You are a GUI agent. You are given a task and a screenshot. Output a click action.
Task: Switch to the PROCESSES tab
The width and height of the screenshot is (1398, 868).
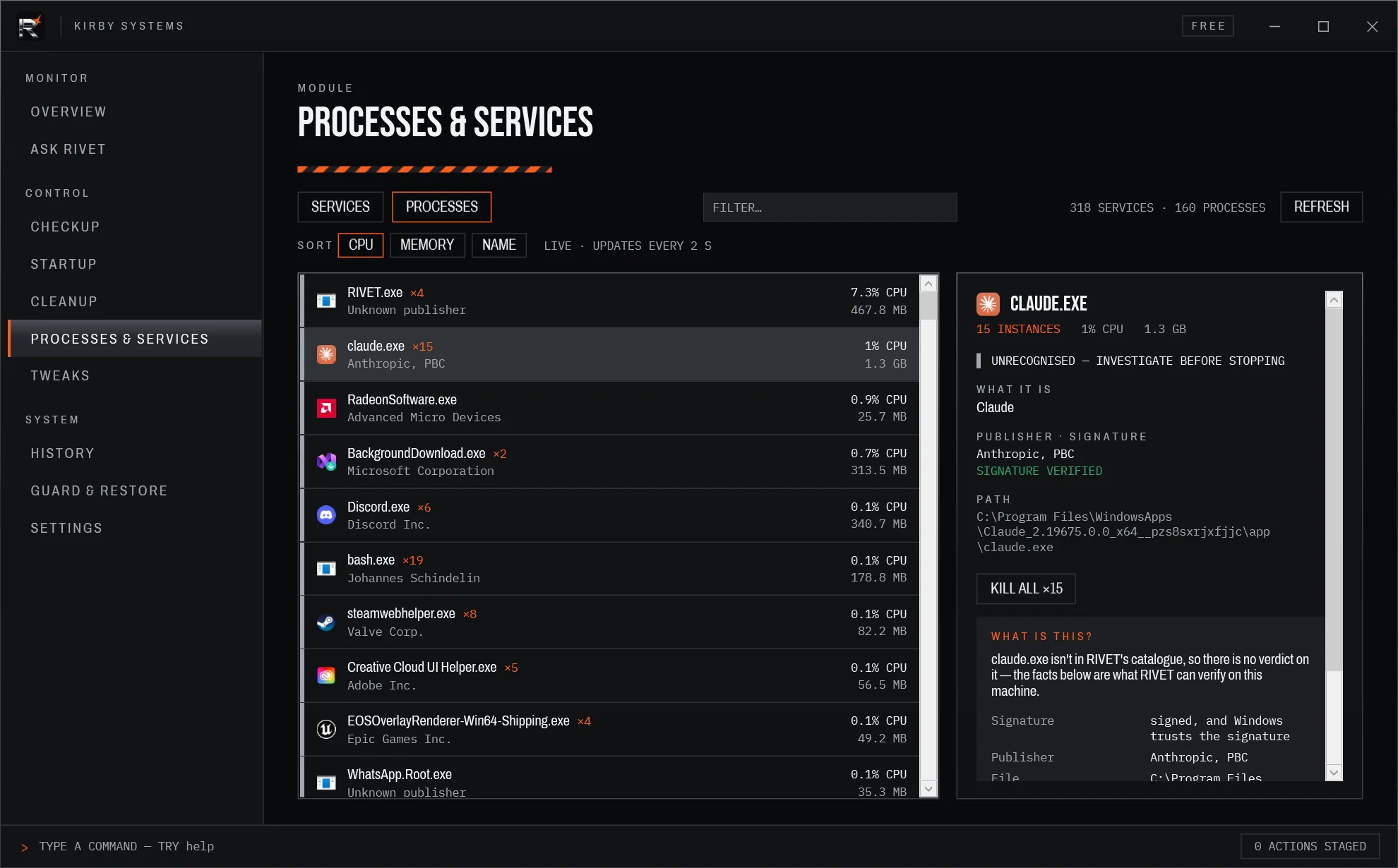point(442,207)
